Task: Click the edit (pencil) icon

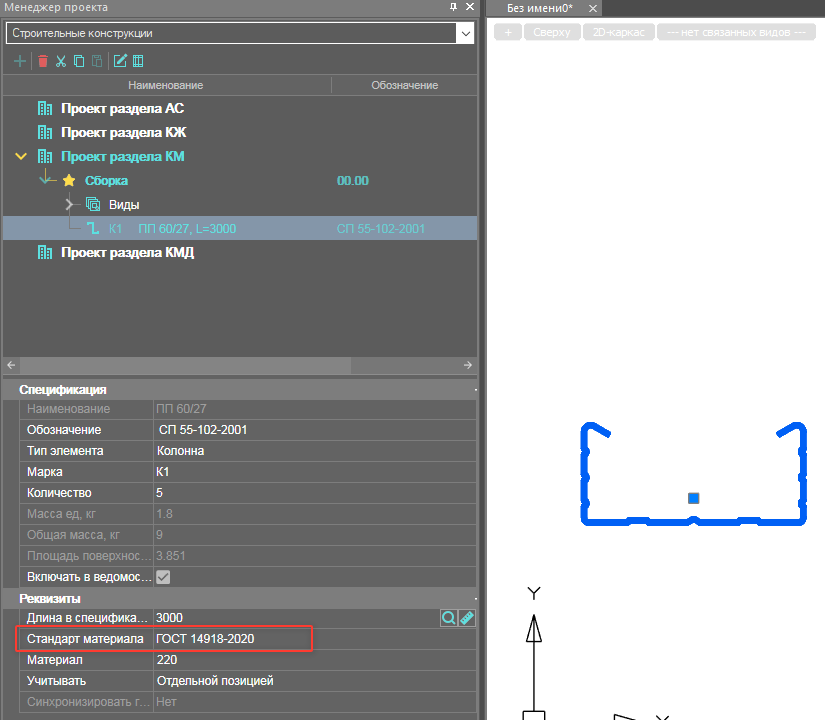Action: [120, 61]
